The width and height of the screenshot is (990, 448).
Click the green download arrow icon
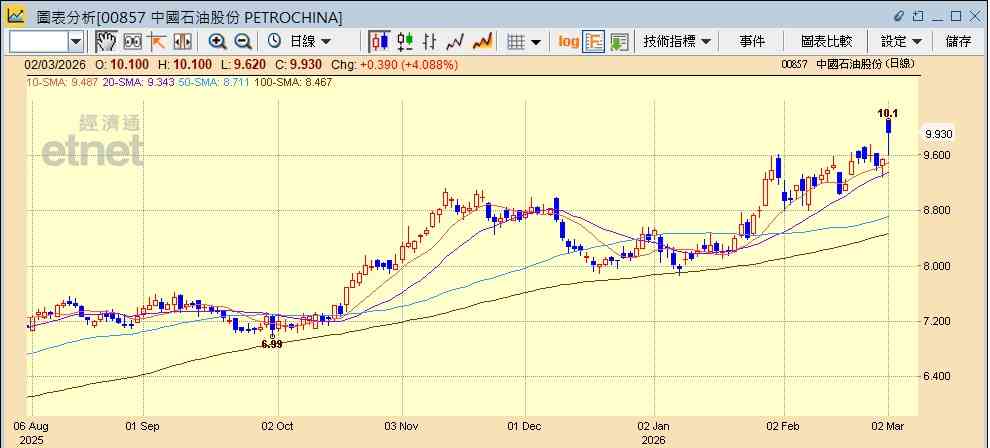619,42
